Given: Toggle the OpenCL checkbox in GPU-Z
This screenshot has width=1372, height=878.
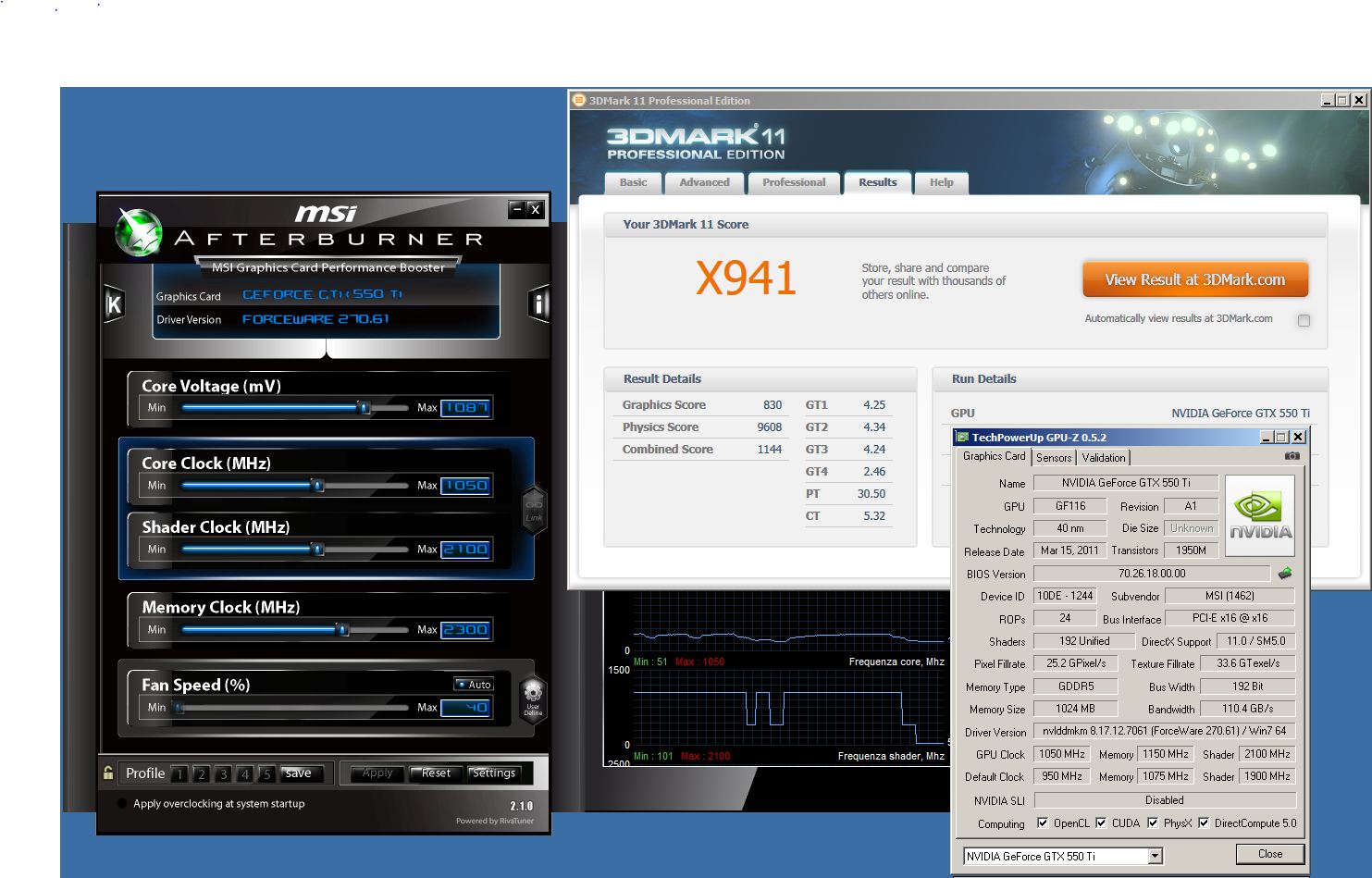Looking at the screenshot, I should (x=1043, y=822).
